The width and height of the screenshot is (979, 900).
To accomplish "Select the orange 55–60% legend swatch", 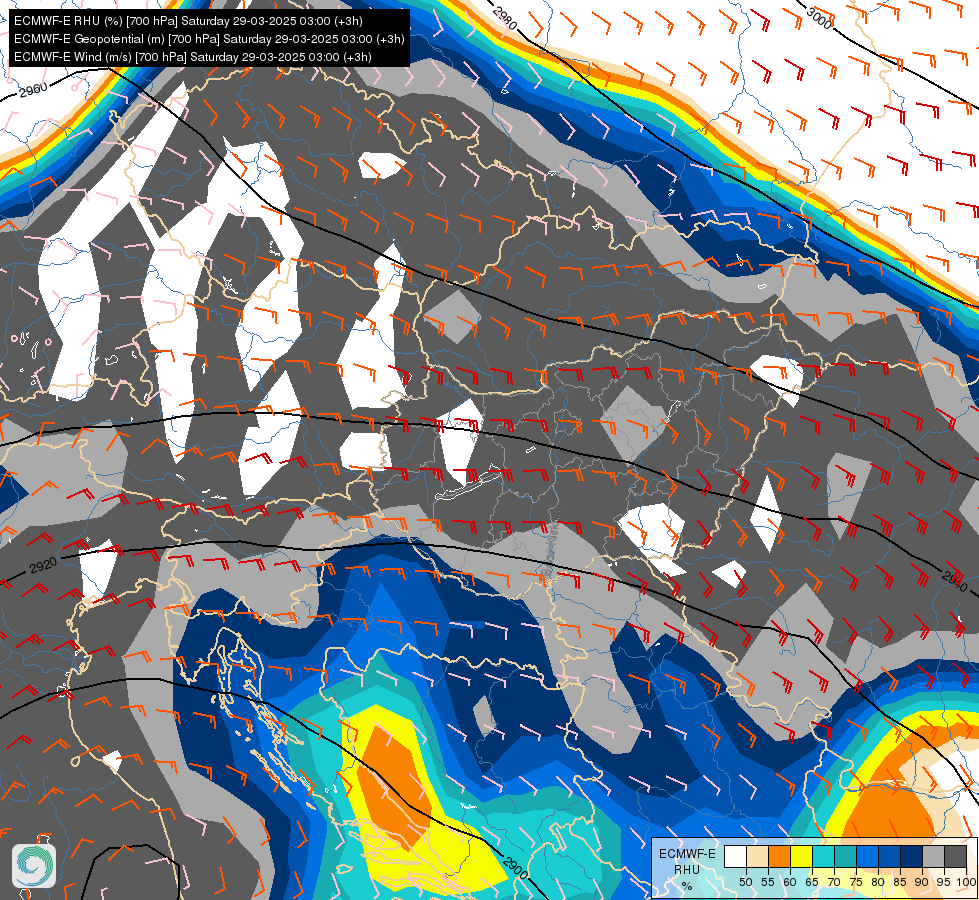I will (x=779, y=856).
